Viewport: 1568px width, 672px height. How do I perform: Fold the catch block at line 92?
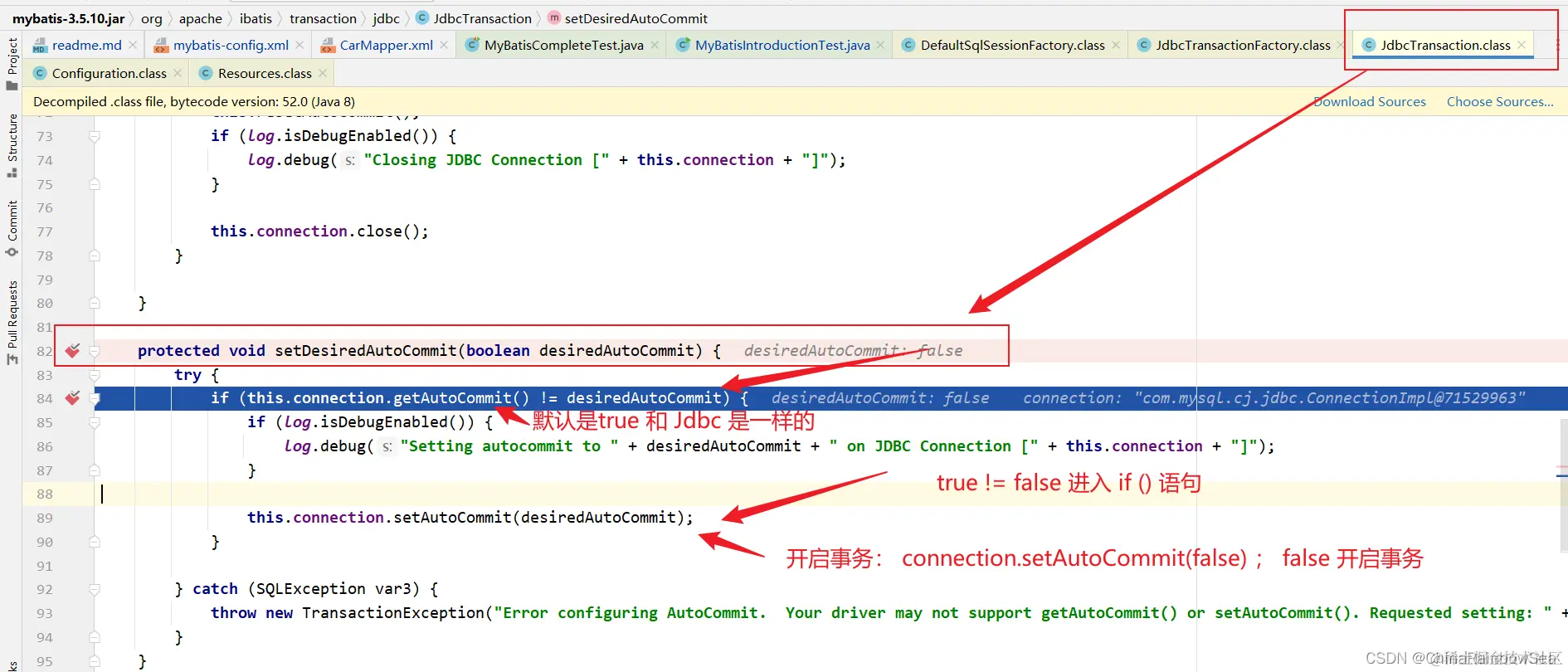(x=95, y=589)
